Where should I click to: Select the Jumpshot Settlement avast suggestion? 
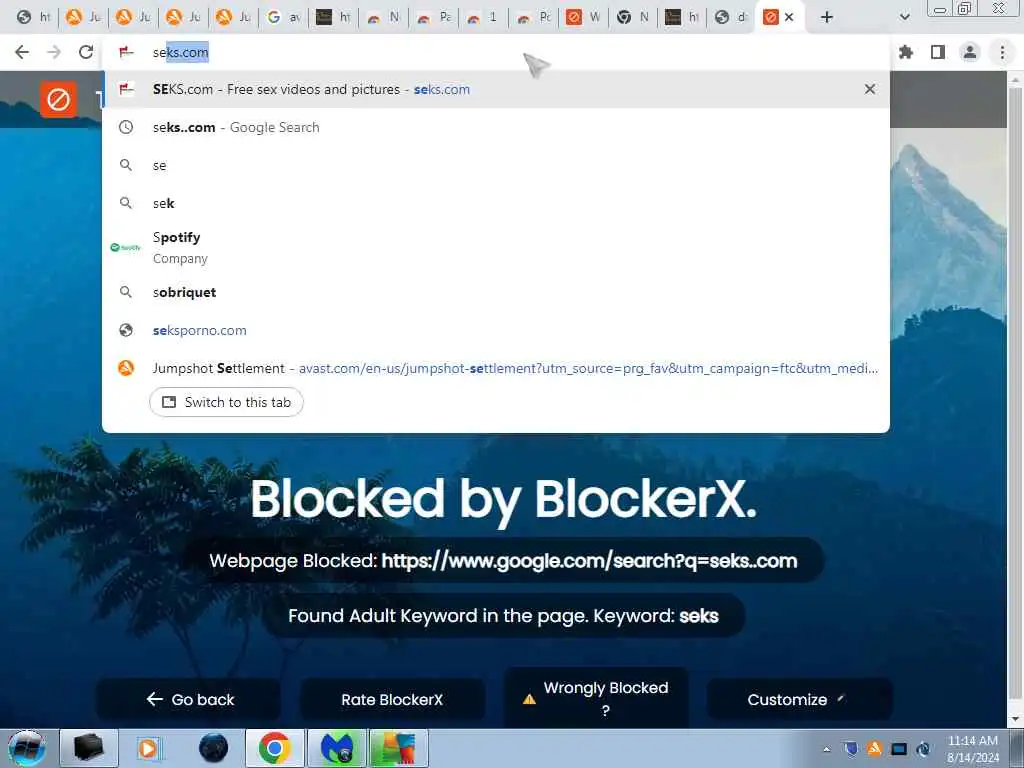496,368
